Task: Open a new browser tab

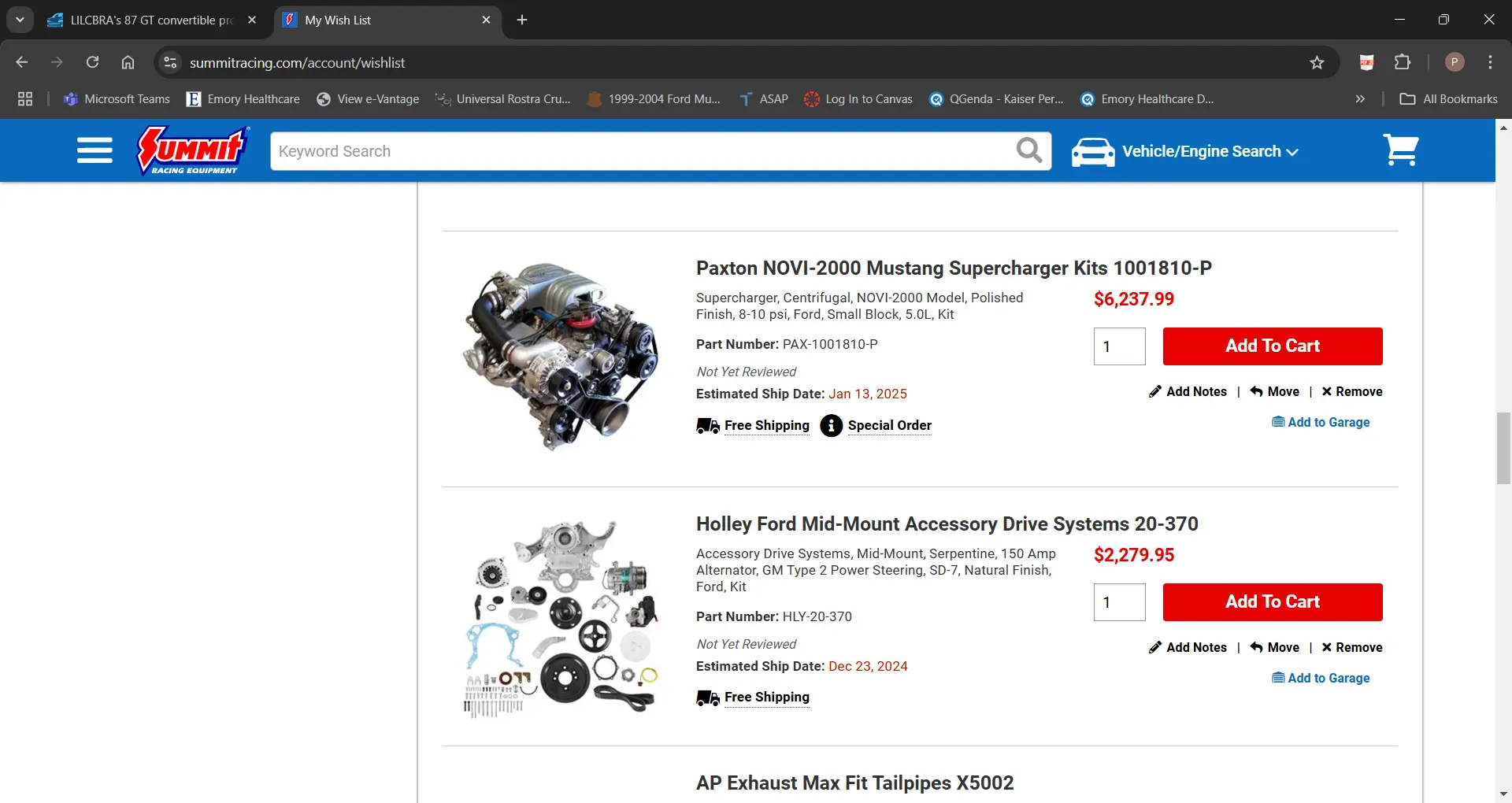Action: pyautogui.click(x=522, y=20)
